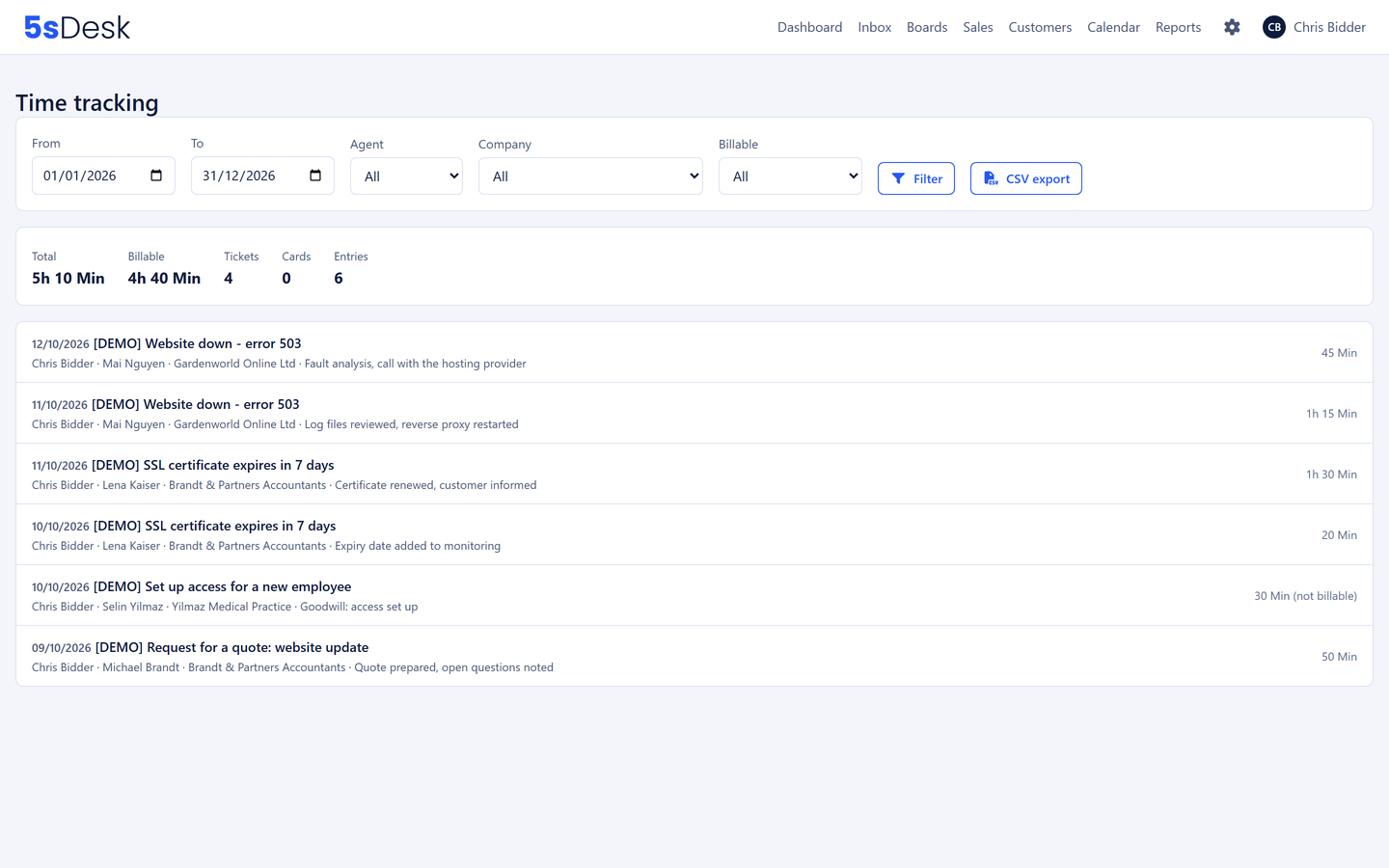Viewport: 1389px width, 868px height.
Task: Click the Quote prepared, open questions noted note
Action: [x=453, y=667]
